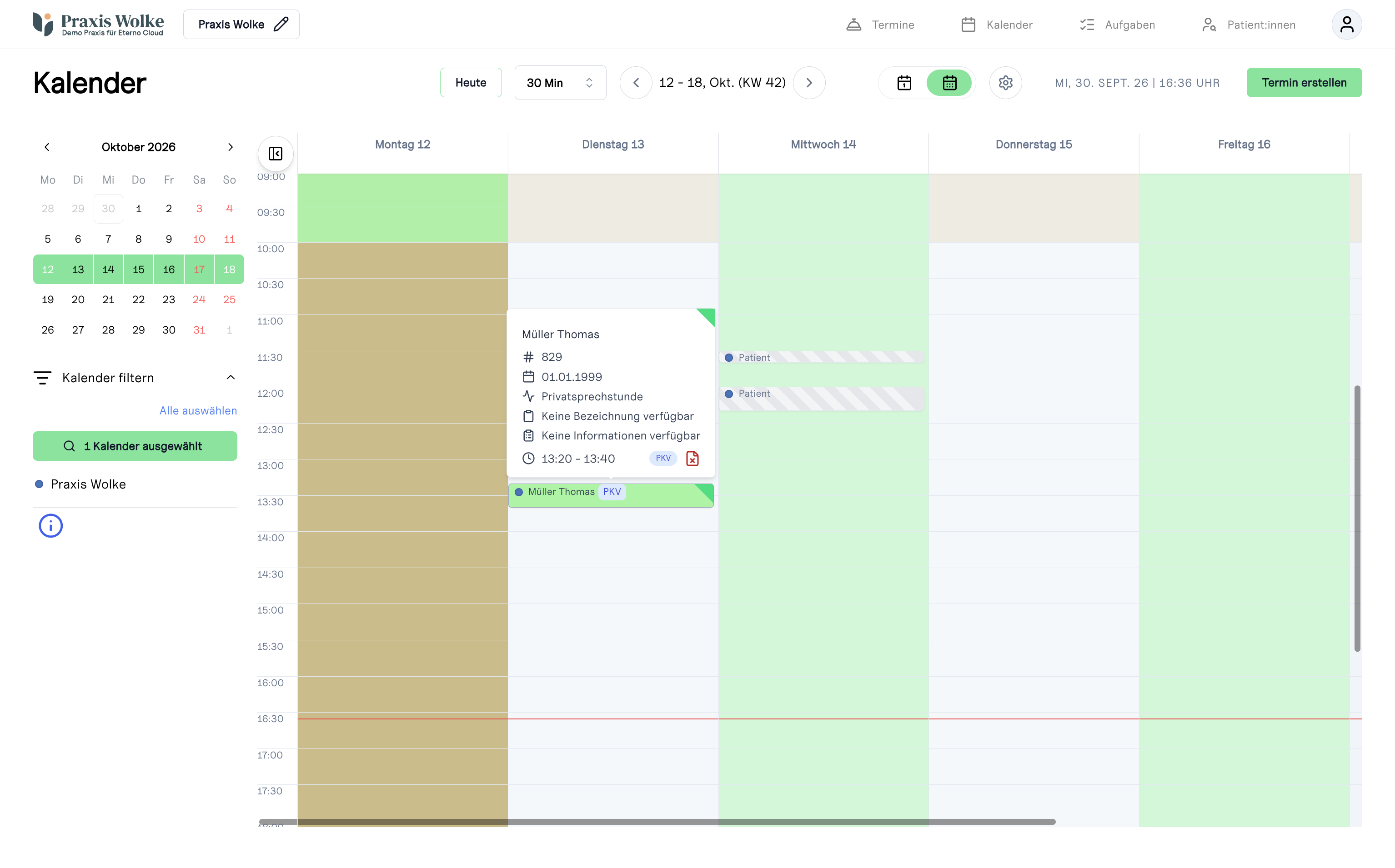Collapse the sidebar panel toggle icon
Image resolution: width=1395 pixels, height=868 pixels.
point(276,154)
